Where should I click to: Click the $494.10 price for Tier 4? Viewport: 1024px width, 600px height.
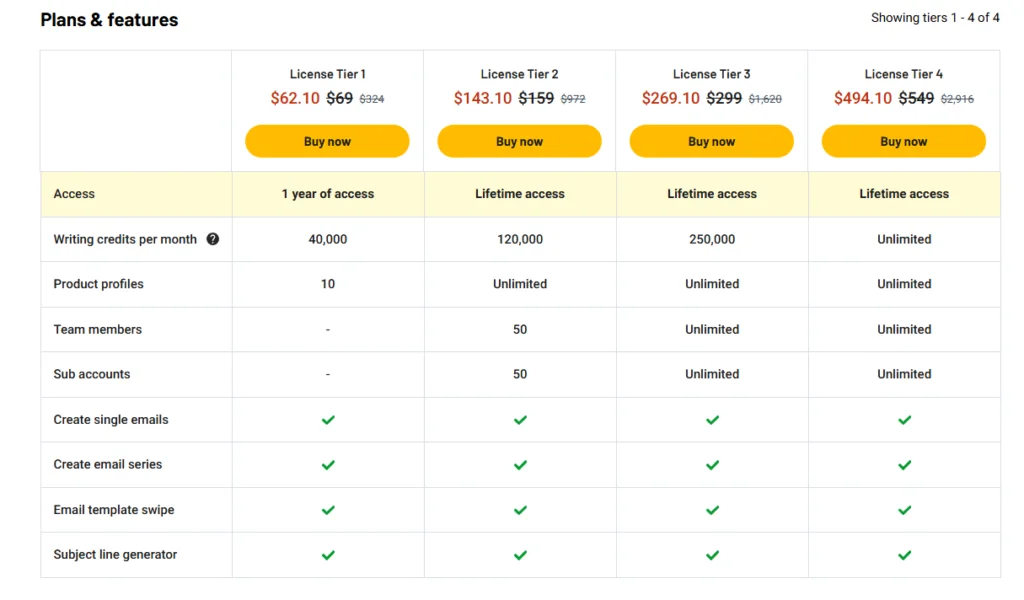pos(863,98)
